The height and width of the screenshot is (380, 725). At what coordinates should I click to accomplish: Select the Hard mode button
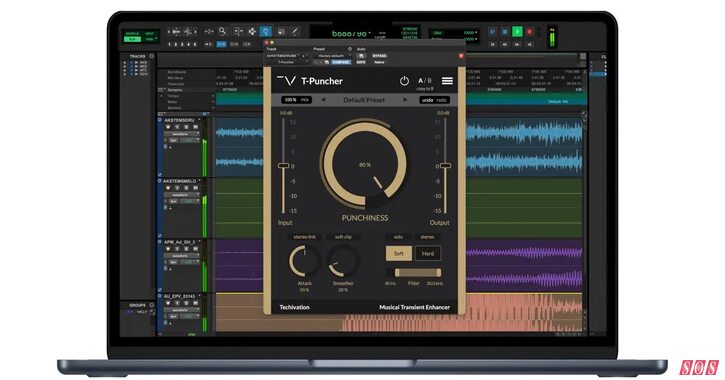coord(428,253)
